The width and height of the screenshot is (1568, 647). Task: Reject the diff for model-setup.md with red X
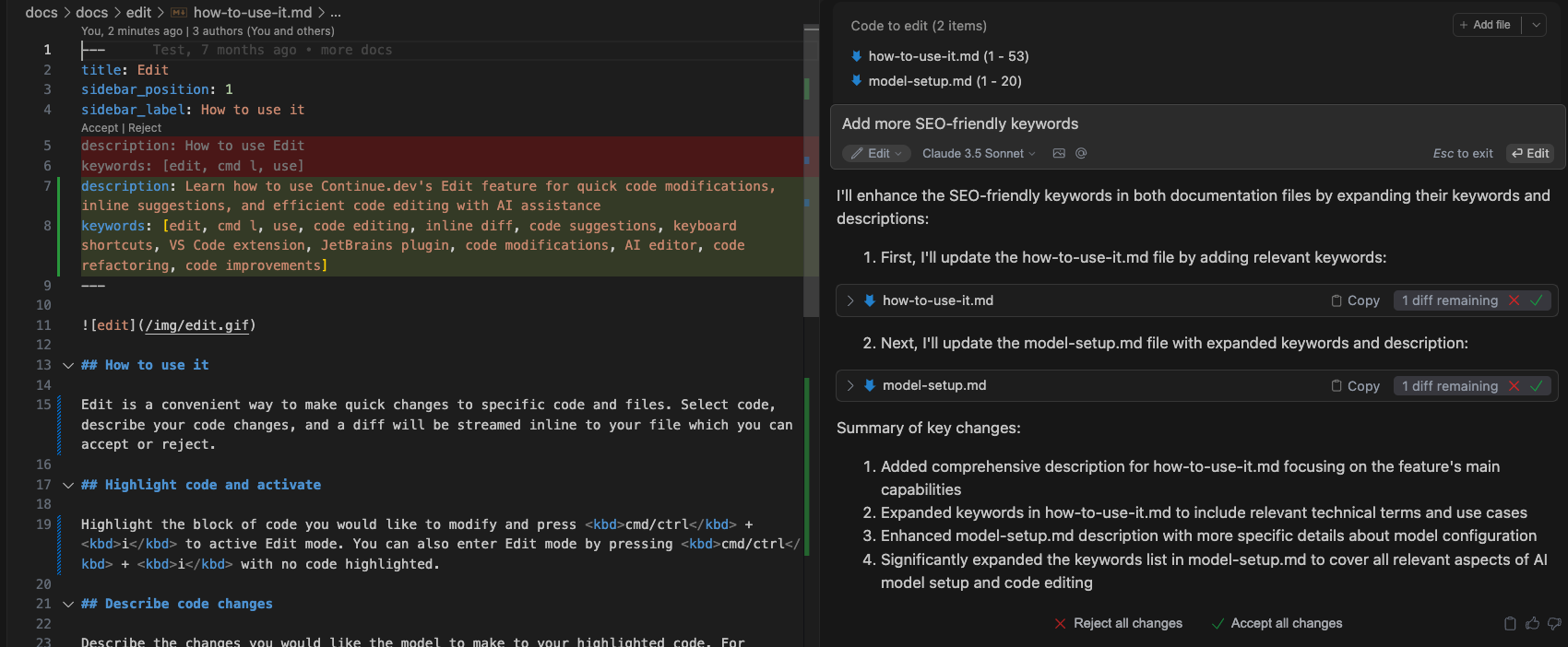coord(1514,386)
